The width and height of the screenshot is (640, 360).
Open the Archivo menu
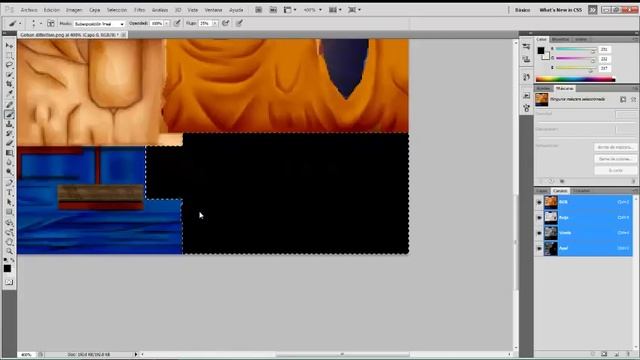point(29,10)
